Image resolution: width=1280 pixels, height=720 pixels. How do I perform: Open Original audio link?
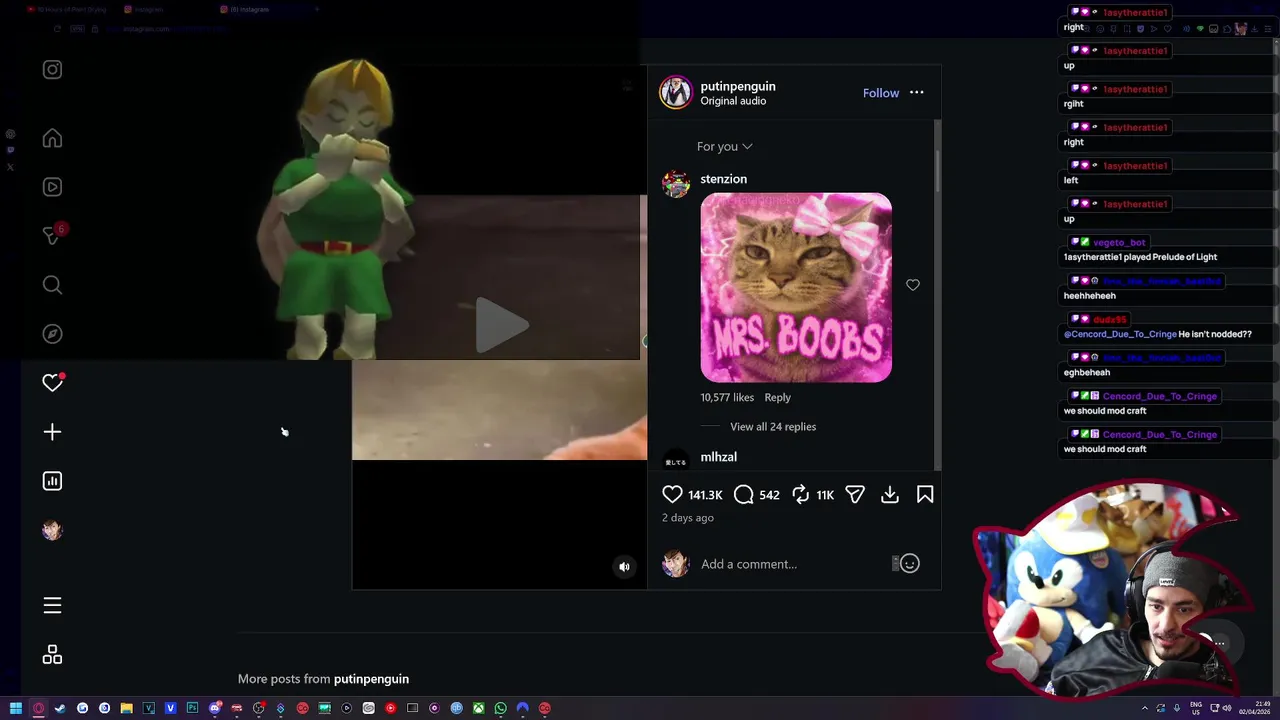point(733,101)
